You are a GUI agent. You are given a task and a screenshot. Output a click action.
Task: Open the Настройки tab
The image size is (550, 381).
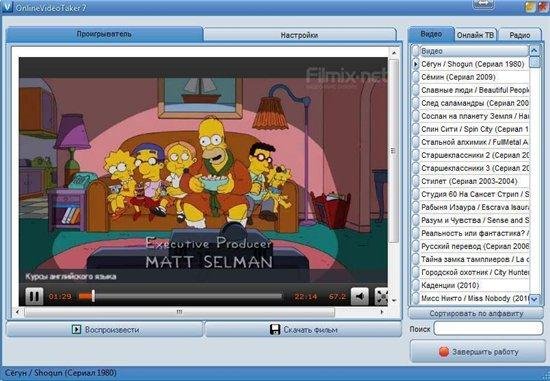coord(300,35)
